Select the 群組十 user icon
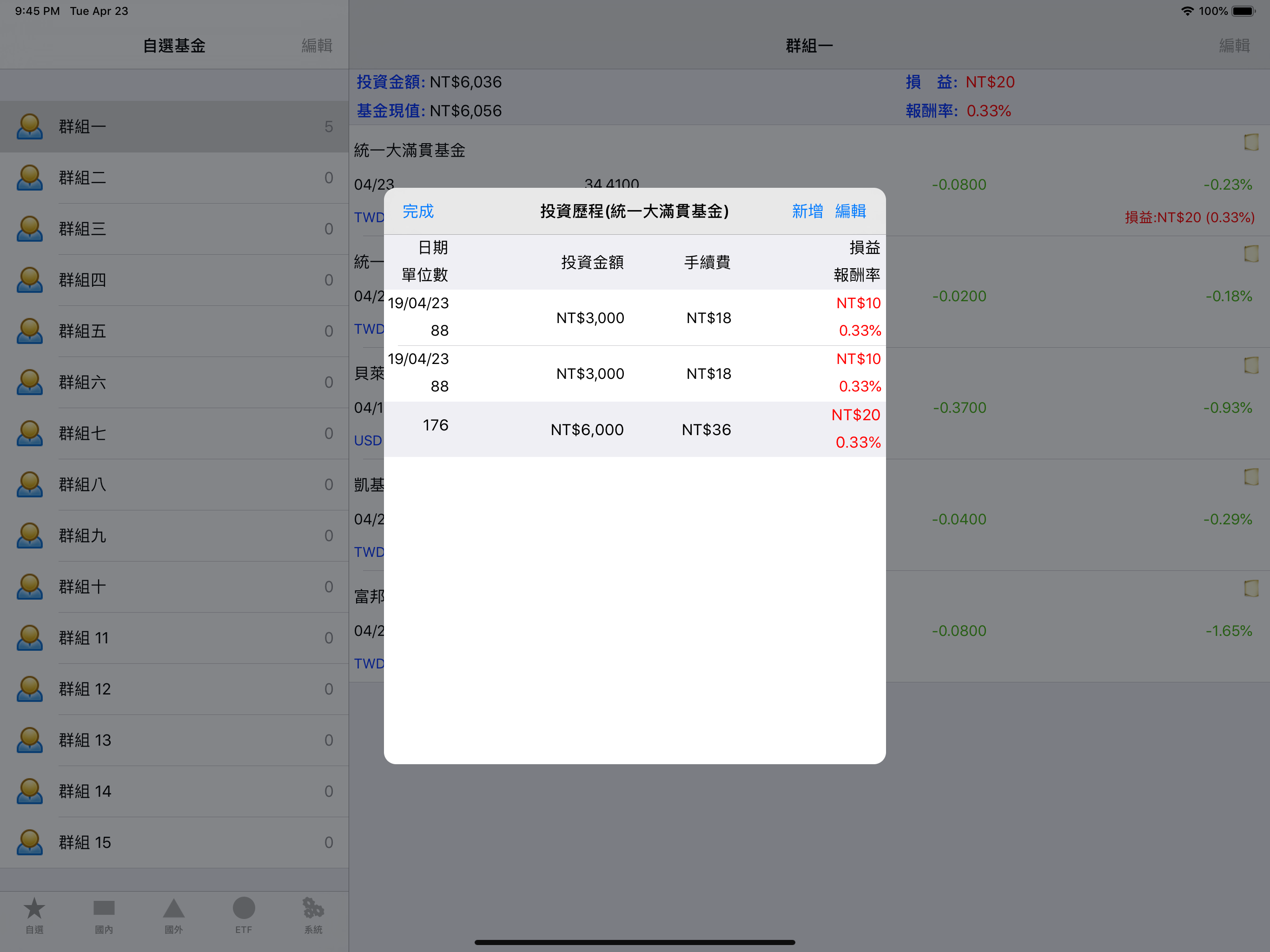This screenshot has width=1270, height=952. [30, 586]
